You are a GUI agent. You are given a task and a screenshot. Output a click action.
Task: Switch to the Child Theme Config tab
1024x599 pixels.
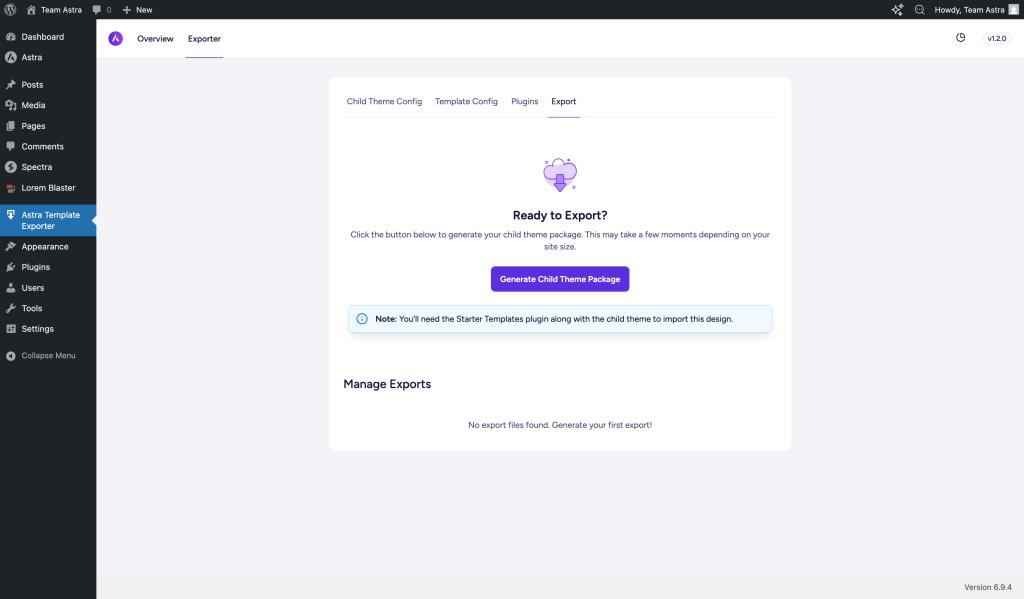point(384,101)
